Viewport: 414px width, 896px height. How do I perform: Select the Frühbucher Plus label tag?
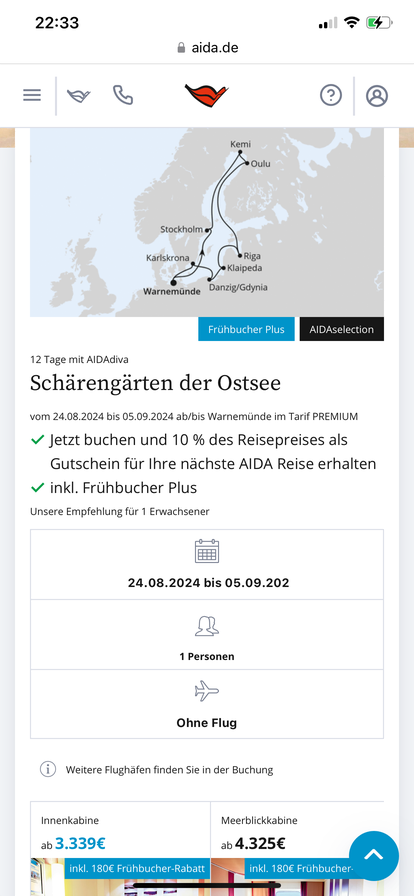(246, 329)
